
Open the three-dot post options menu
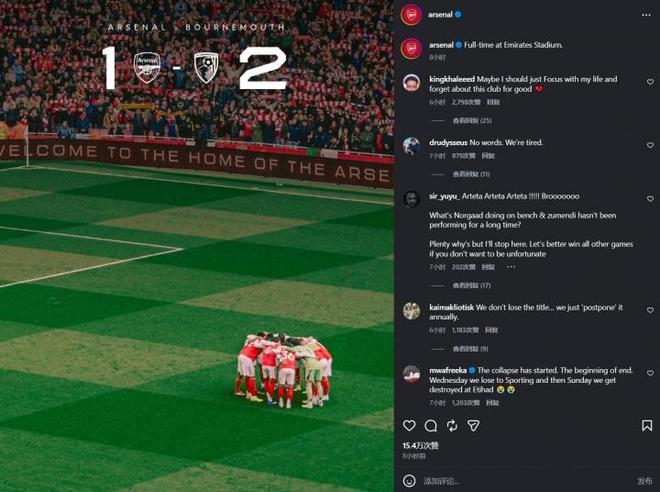[646, 15]
